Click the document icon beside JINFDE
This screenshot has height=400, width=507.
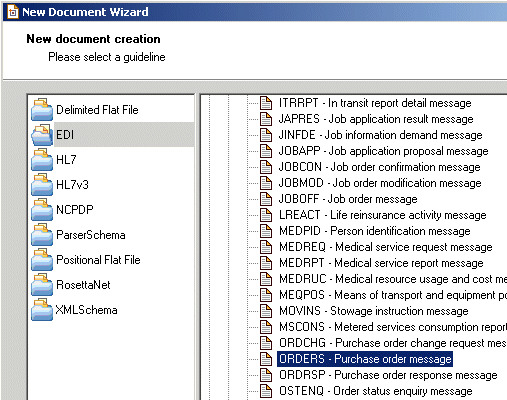(x=266, y=135)
